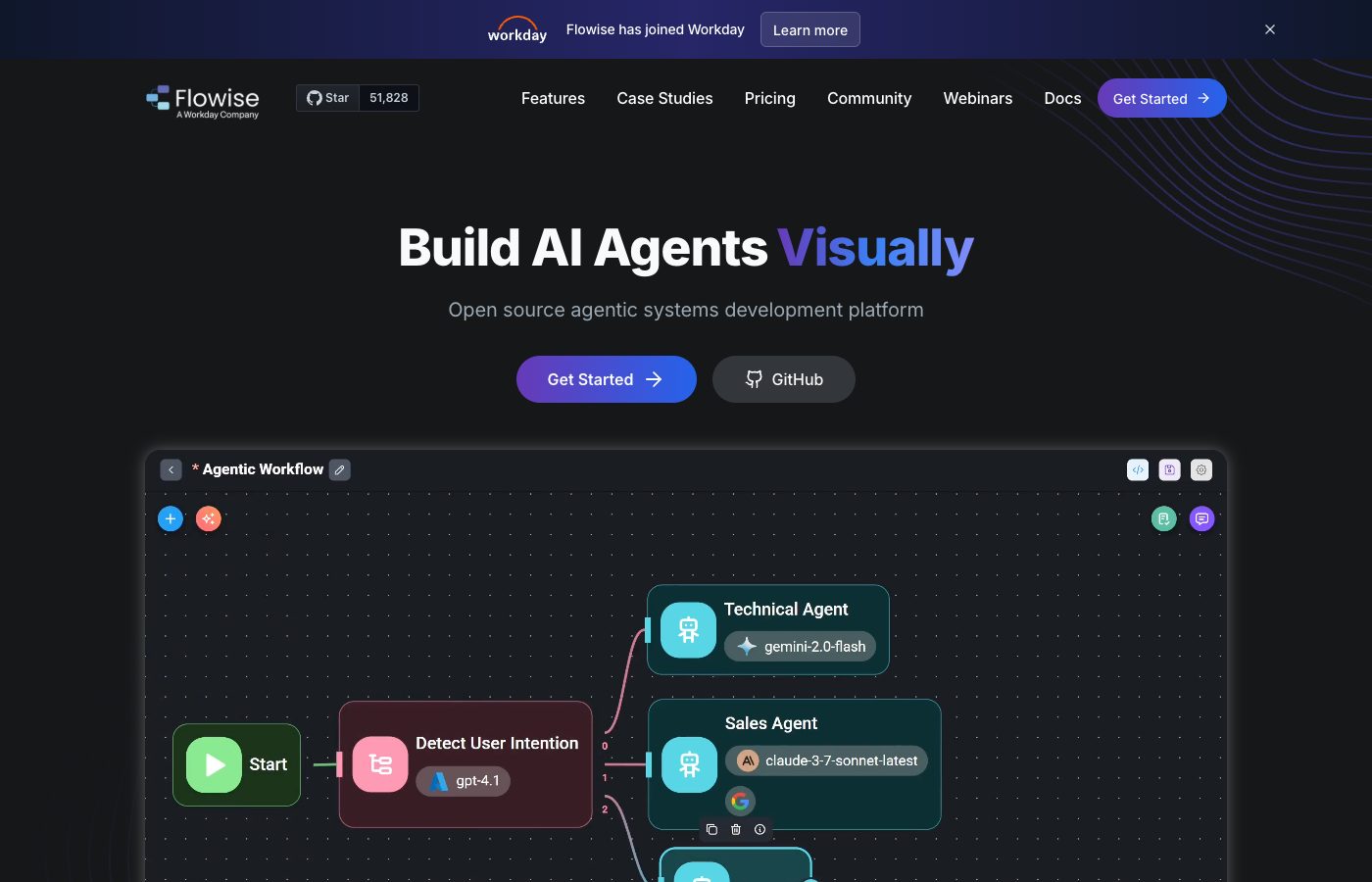1372x882 pixels.
Task: Duplicate the Sales Agent node
Action: (x=711, y=829)
